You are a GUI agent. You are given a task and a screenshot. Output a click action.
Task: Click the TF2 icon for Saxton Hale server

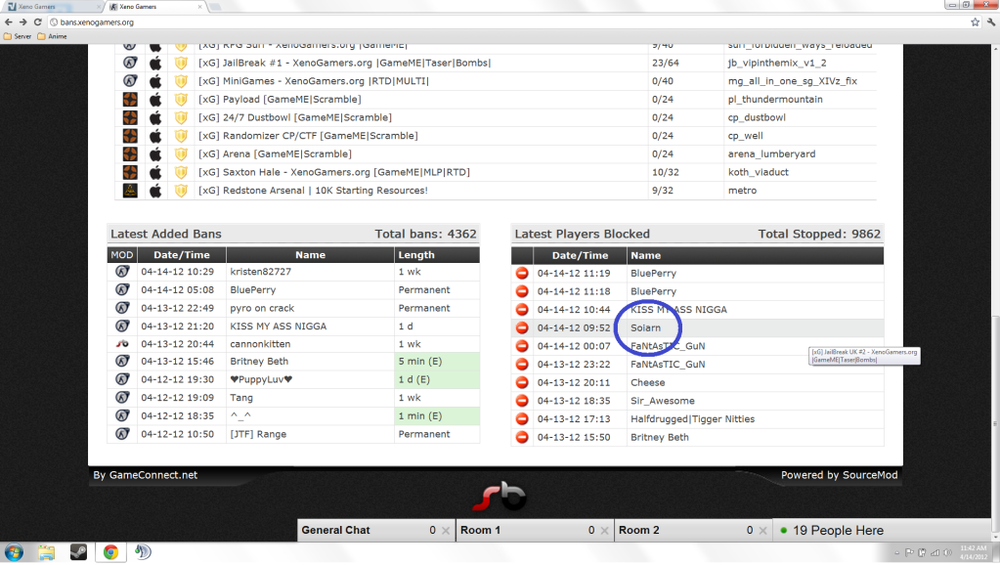pyautogui.click(x=130, y=172)
